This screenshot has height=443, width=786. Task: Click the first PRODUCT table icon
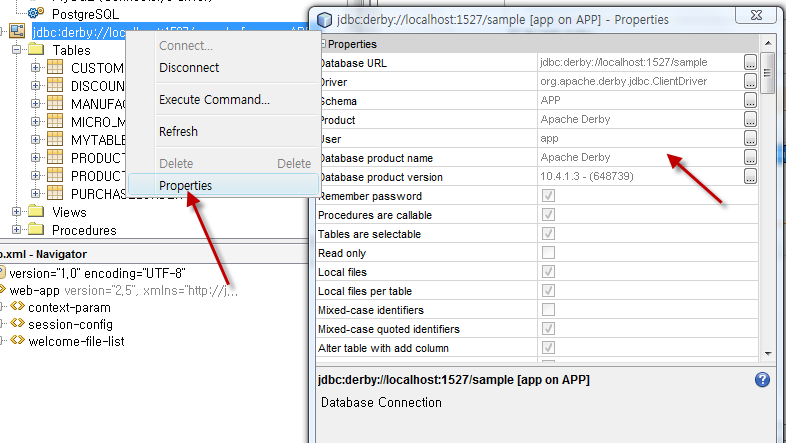tap(55, 157)
